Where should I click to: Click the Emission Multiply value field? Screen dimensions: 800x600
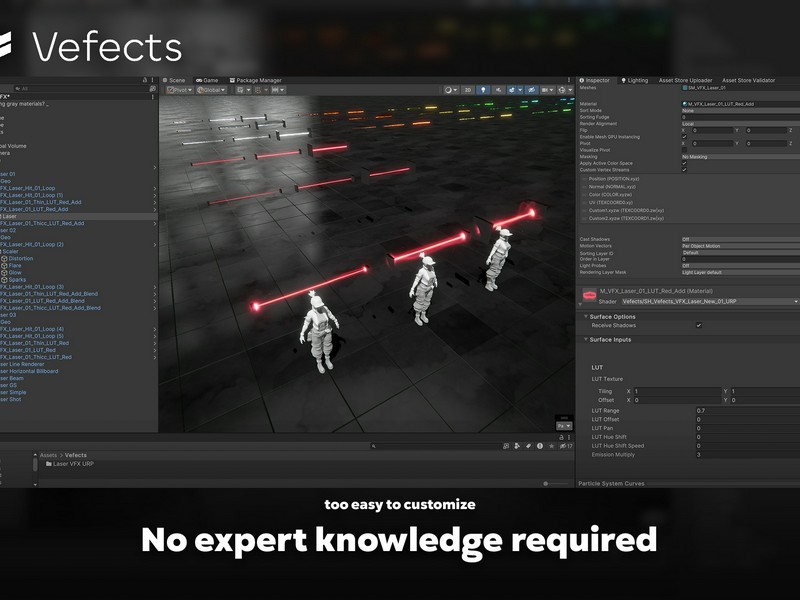point(747,455)
